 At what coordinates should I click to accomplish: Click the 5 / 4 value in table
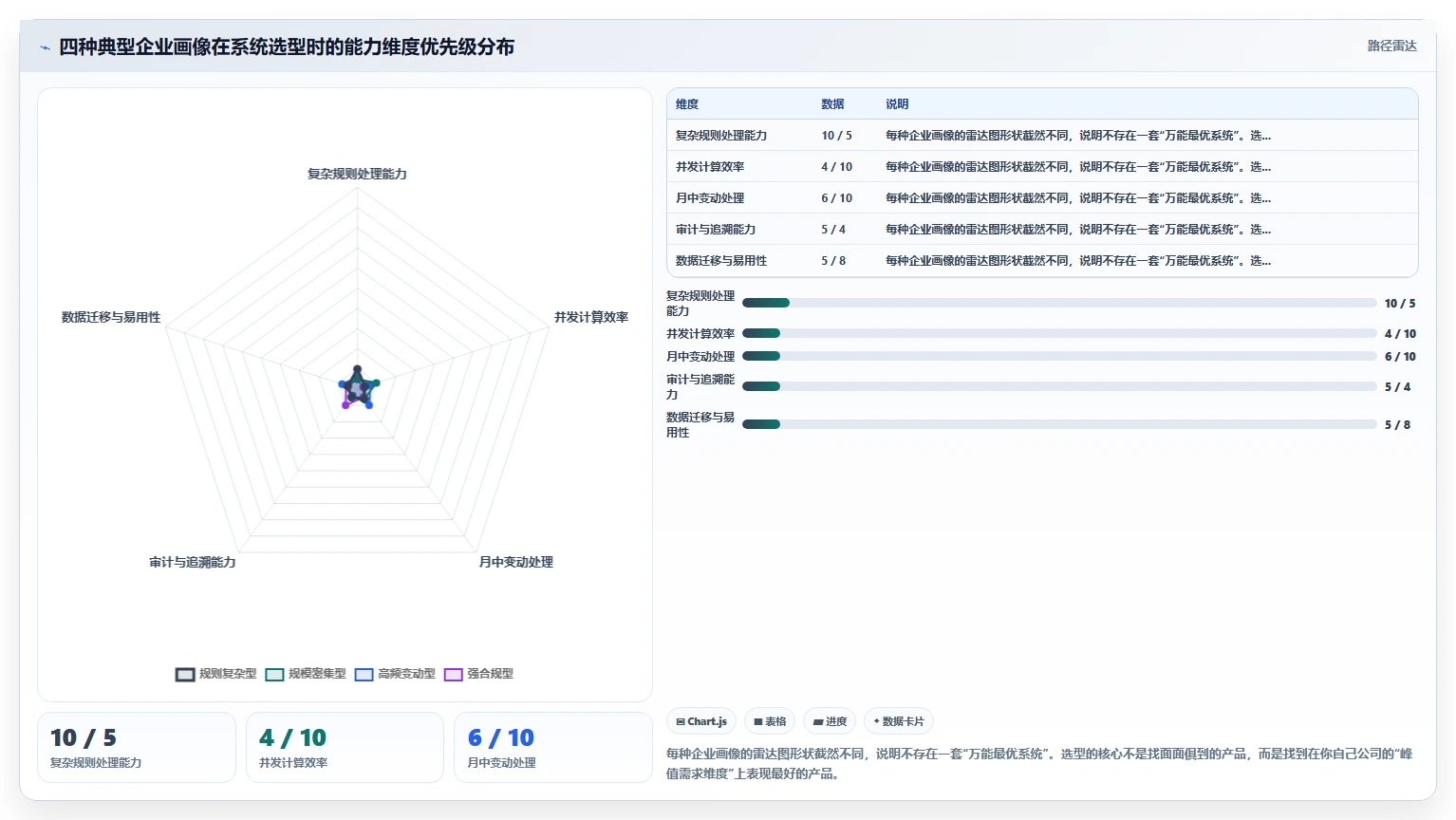[833, 230]
